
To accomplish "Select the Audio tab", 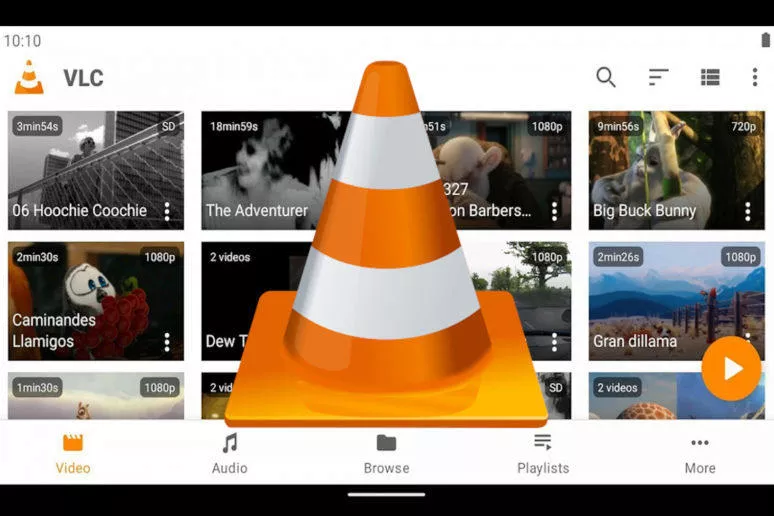I will [x=230, y=453].
